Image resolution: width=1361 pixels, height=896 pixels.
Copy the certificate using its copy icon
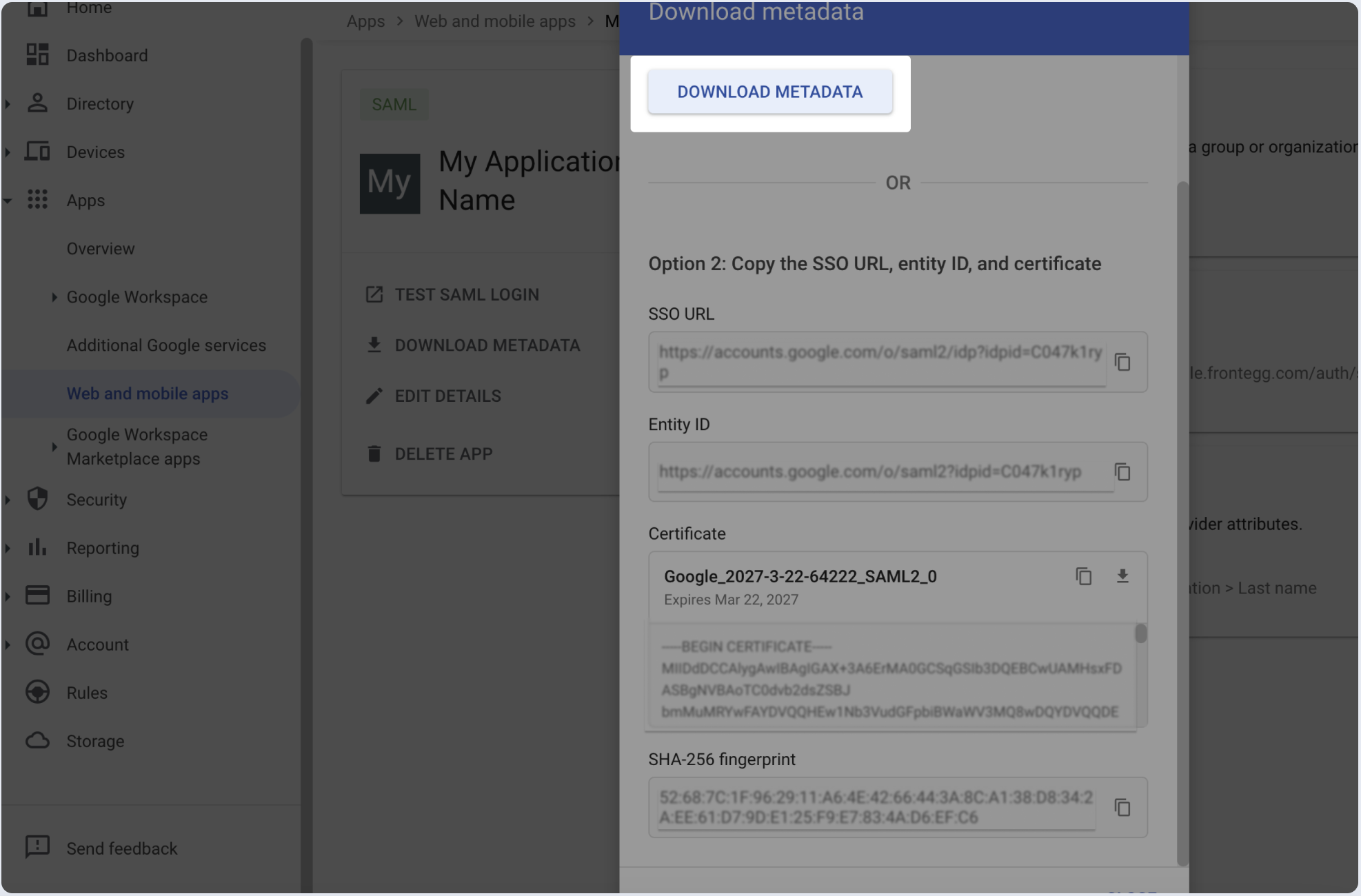[x=1083, y=576]
